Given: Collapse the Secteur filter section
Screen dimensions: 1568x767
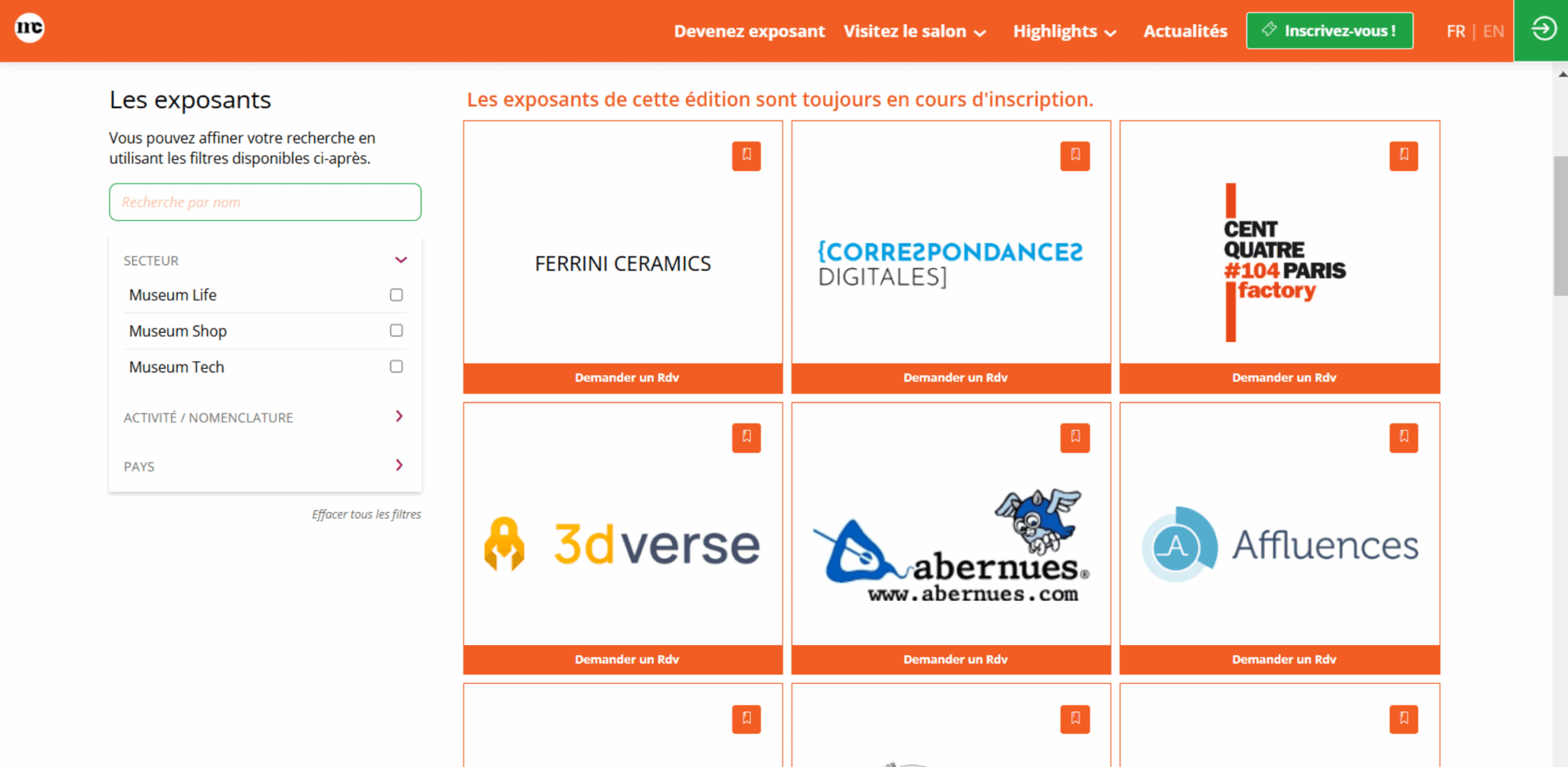Looking at the screenshot, I should [x=401, y=260].
